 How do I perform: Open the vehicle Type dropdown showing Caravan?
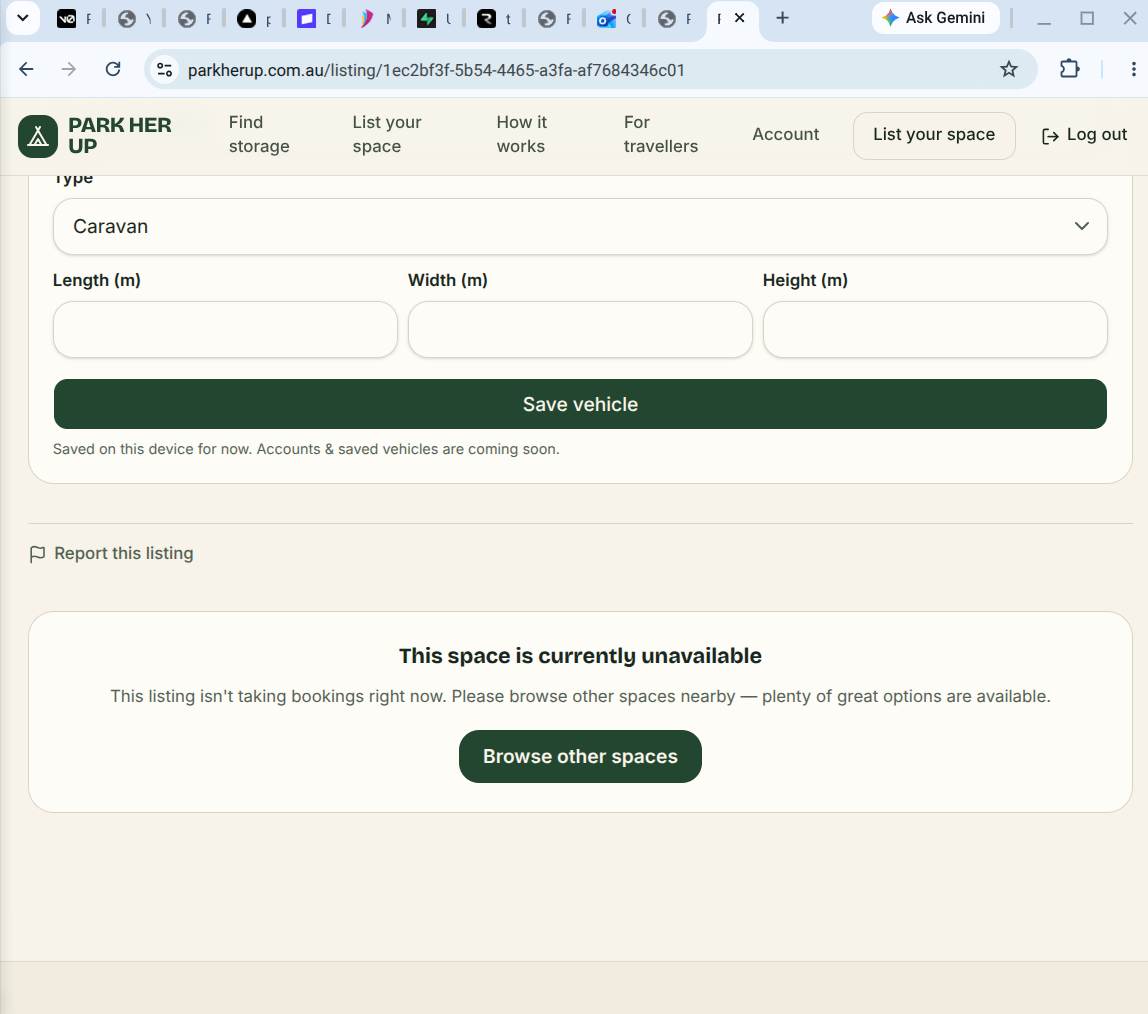[x=580, y=227]
